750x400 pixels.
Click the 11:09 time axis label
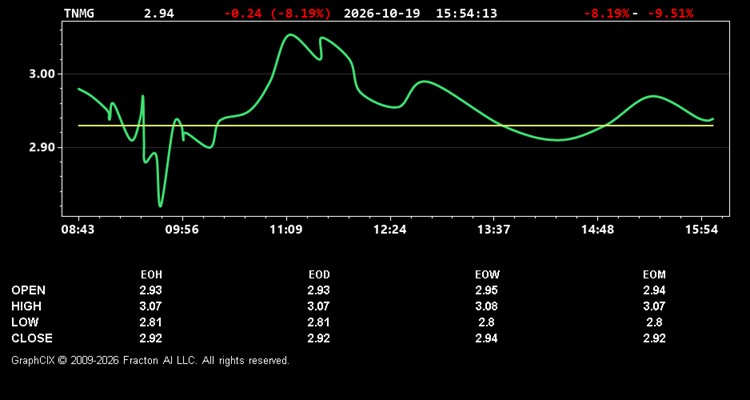286,230
